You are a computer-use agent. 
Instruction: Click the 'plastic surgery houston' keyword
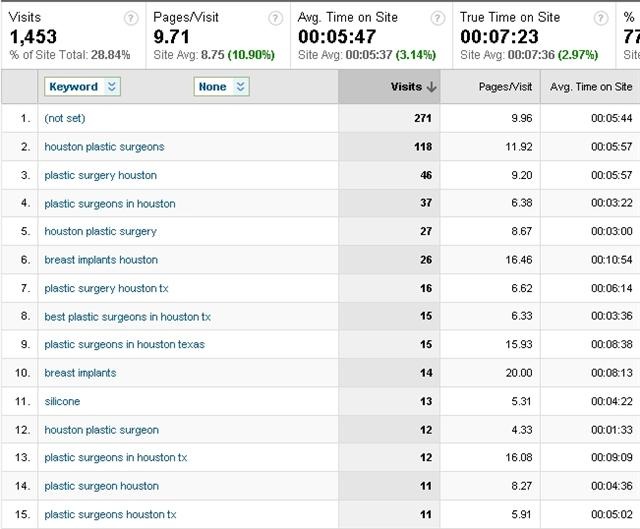[100, 175]
